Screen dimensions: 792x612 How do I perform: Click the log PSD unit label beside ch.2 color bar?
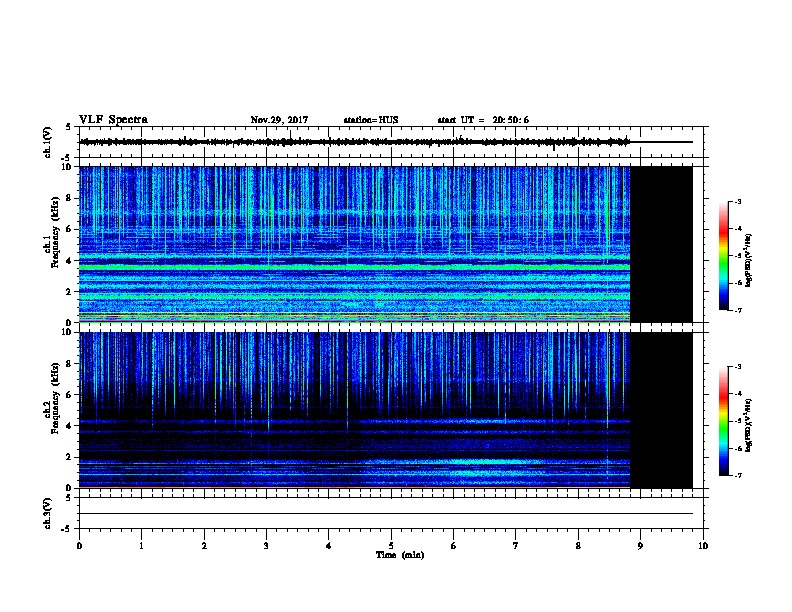(749, 425)
